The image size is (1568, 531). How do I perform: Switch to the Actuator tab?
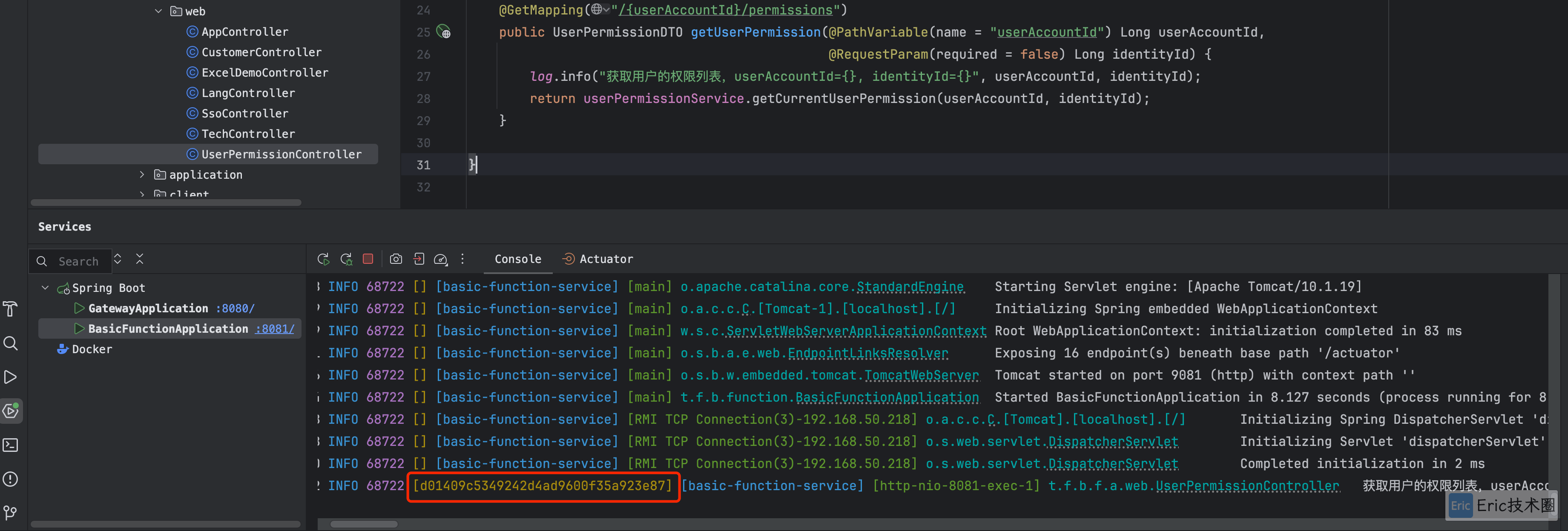[x=598, y=259]
